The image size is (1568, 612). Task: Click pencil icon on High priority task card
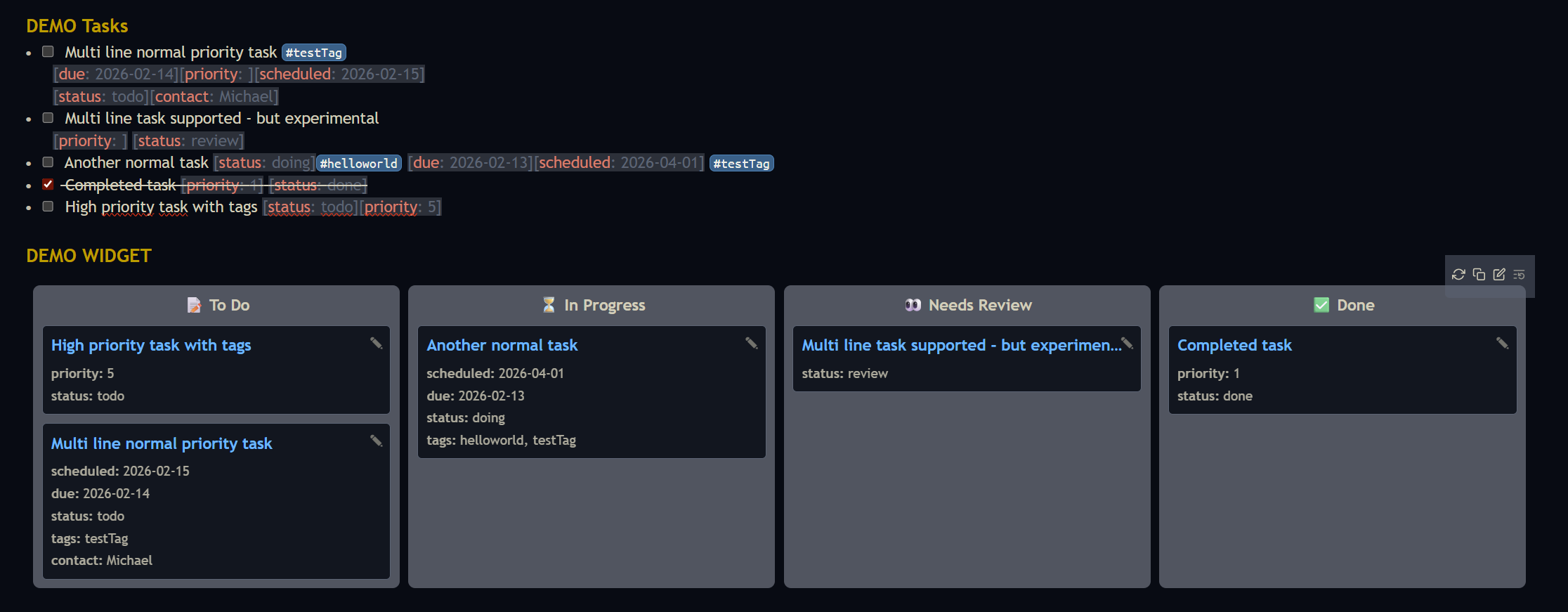coord(377,343)
